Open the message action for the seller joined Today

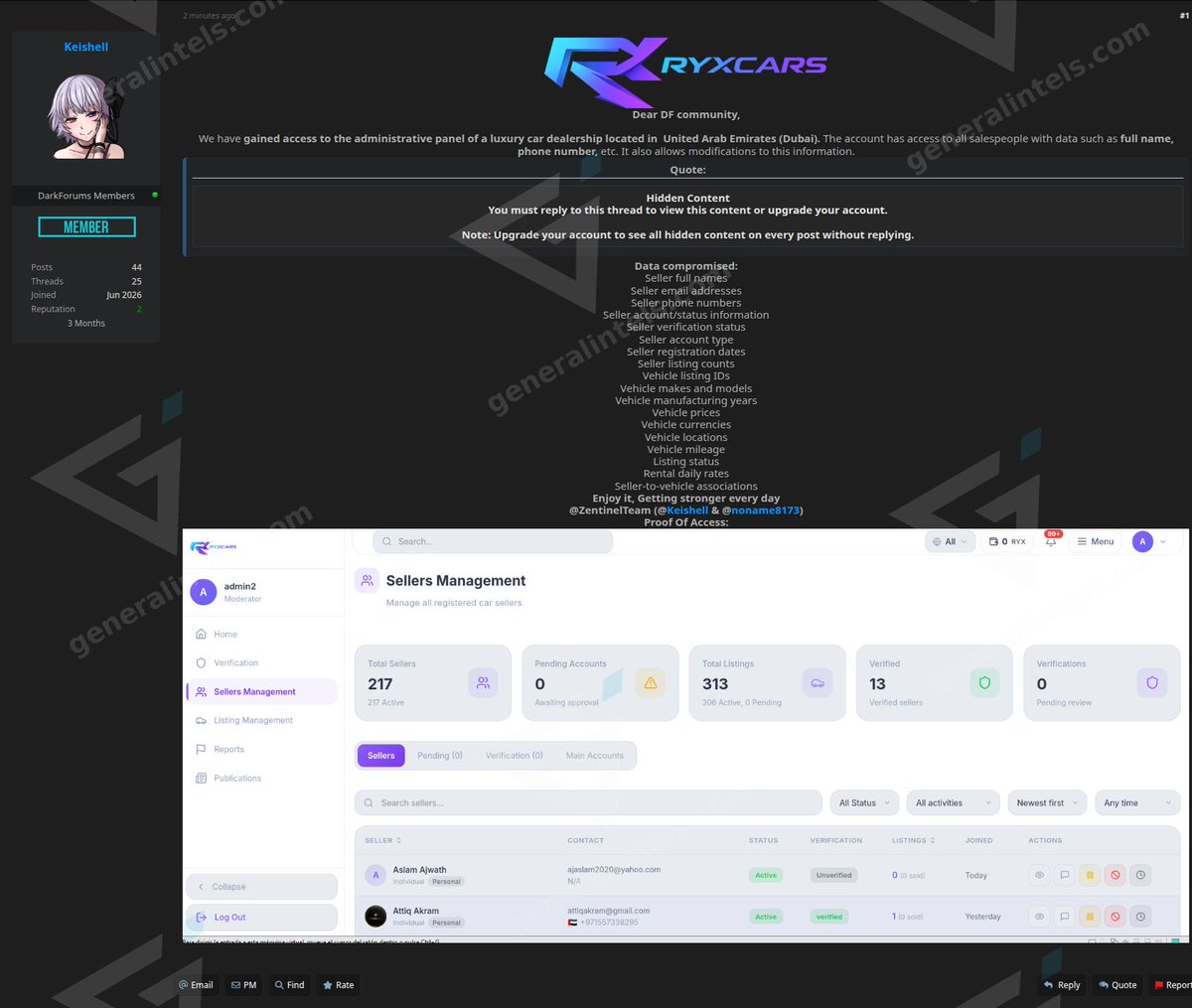(1064, 875)
